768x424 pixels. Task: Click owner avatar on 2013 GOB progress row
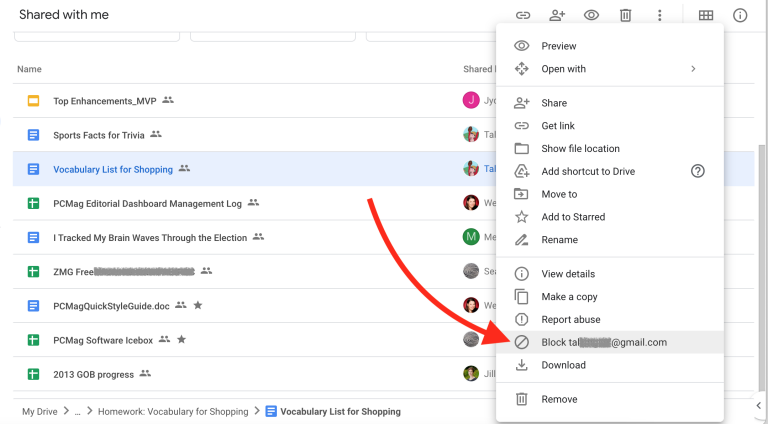pyautogui.click(x=471, y=374)
